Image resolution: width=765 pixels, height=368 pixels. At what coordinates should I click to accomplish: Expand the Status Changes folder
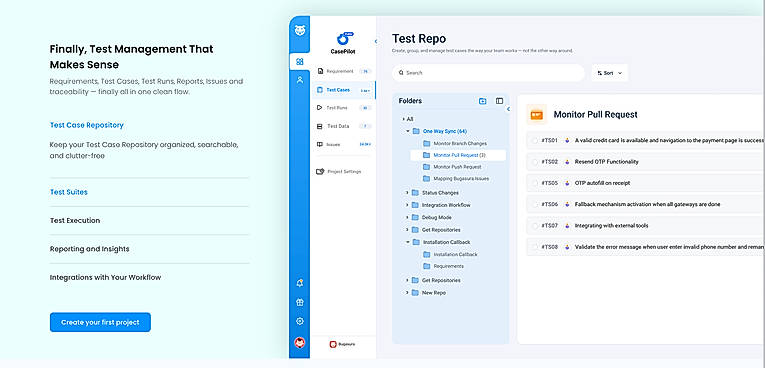click(407, 193)
